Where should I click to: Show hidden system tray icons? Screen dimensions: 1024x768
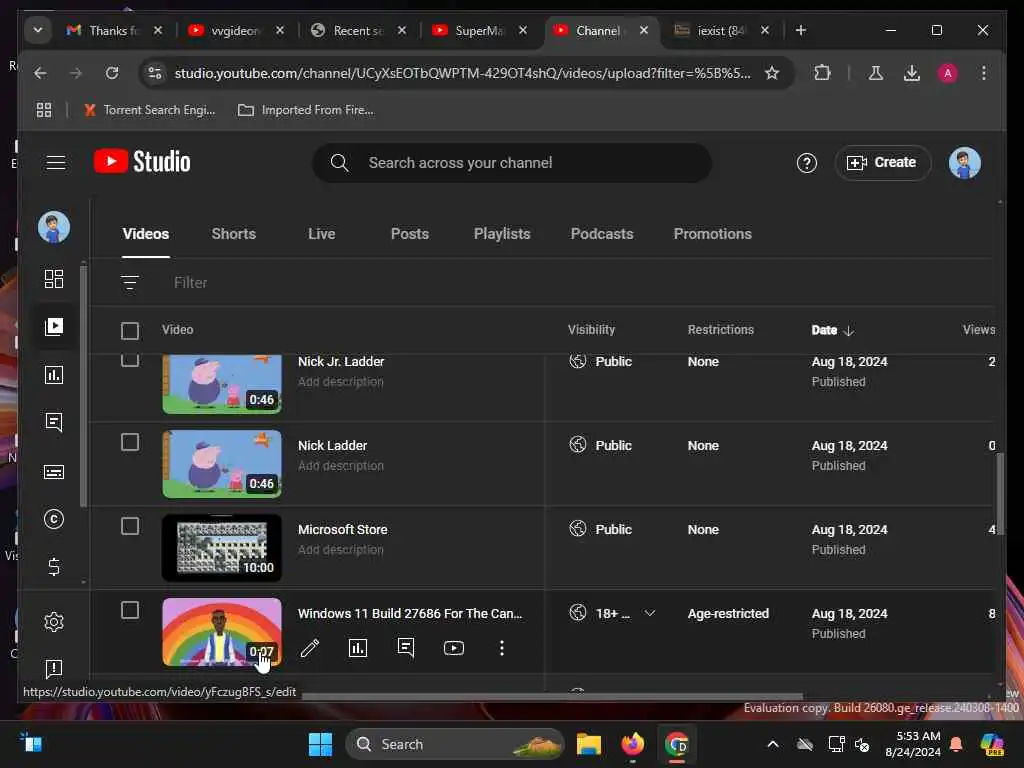(773, 744)
